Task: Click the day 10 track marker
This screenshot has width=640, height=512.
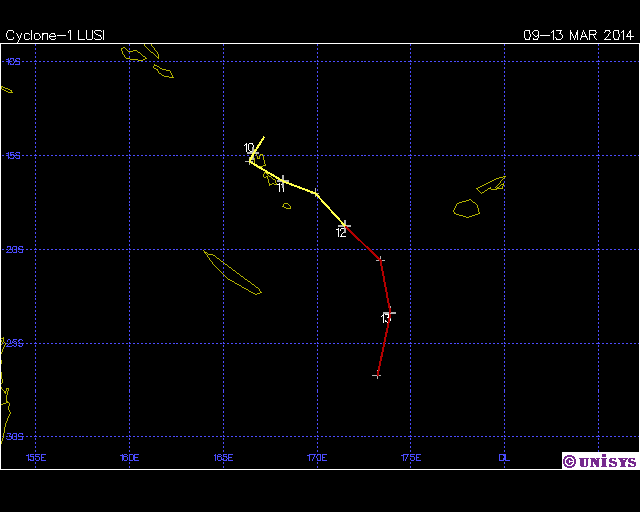Action: point(252,153)
